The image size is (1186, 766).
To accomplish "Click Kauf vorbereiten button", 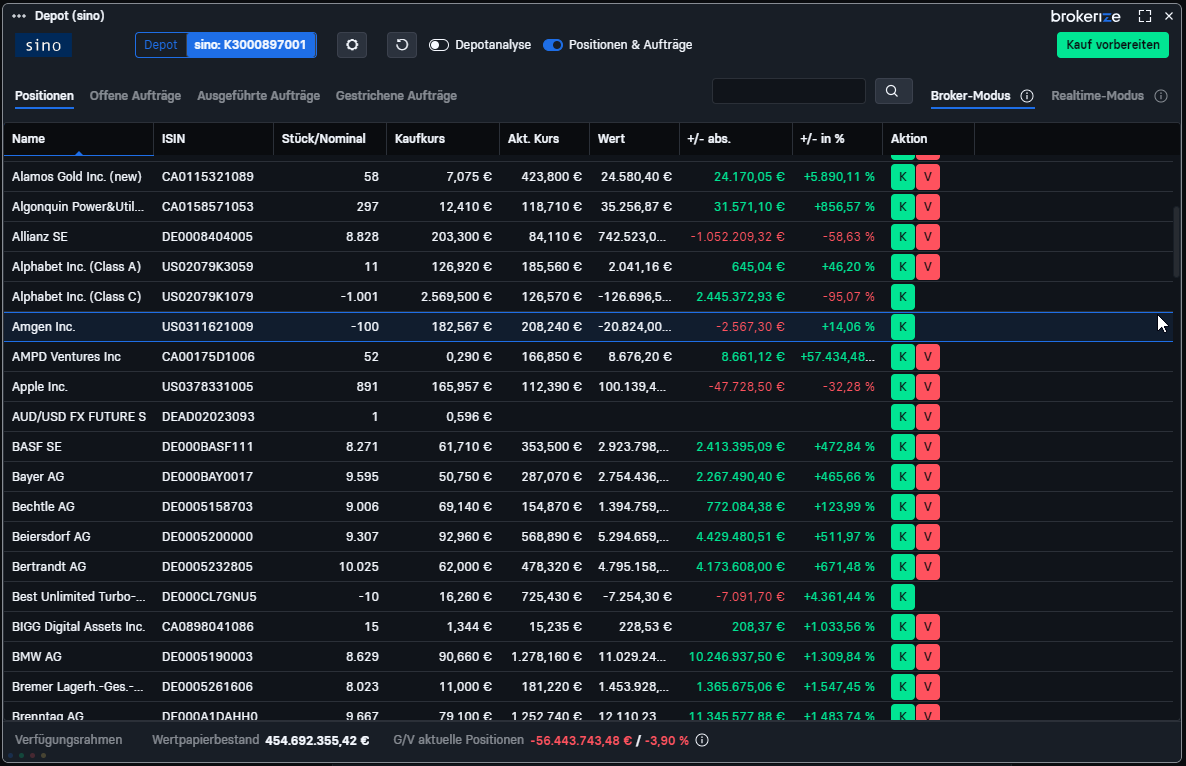I will 1113,45.
